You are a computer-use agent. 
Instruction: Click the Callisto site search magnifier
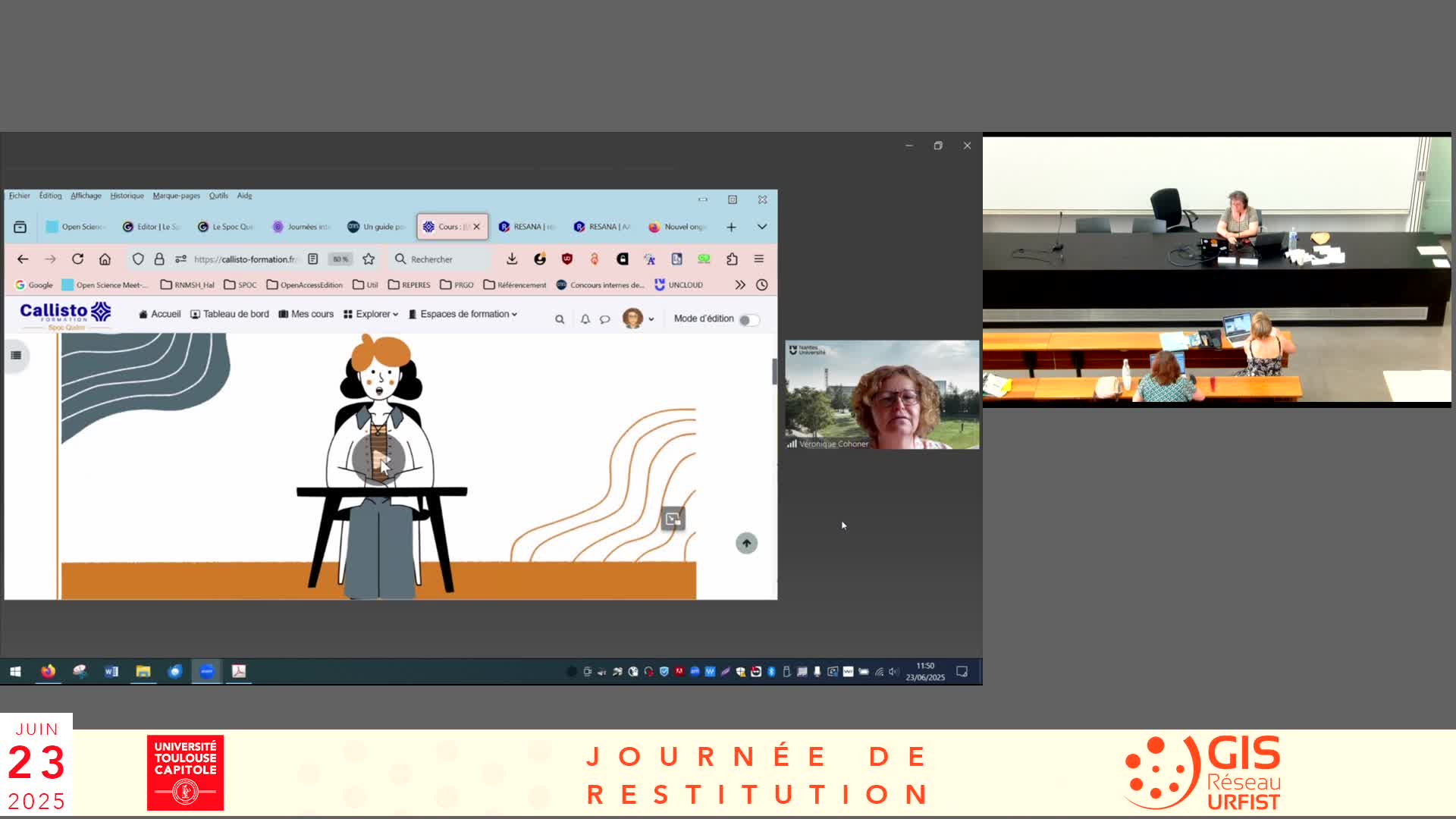560,319
